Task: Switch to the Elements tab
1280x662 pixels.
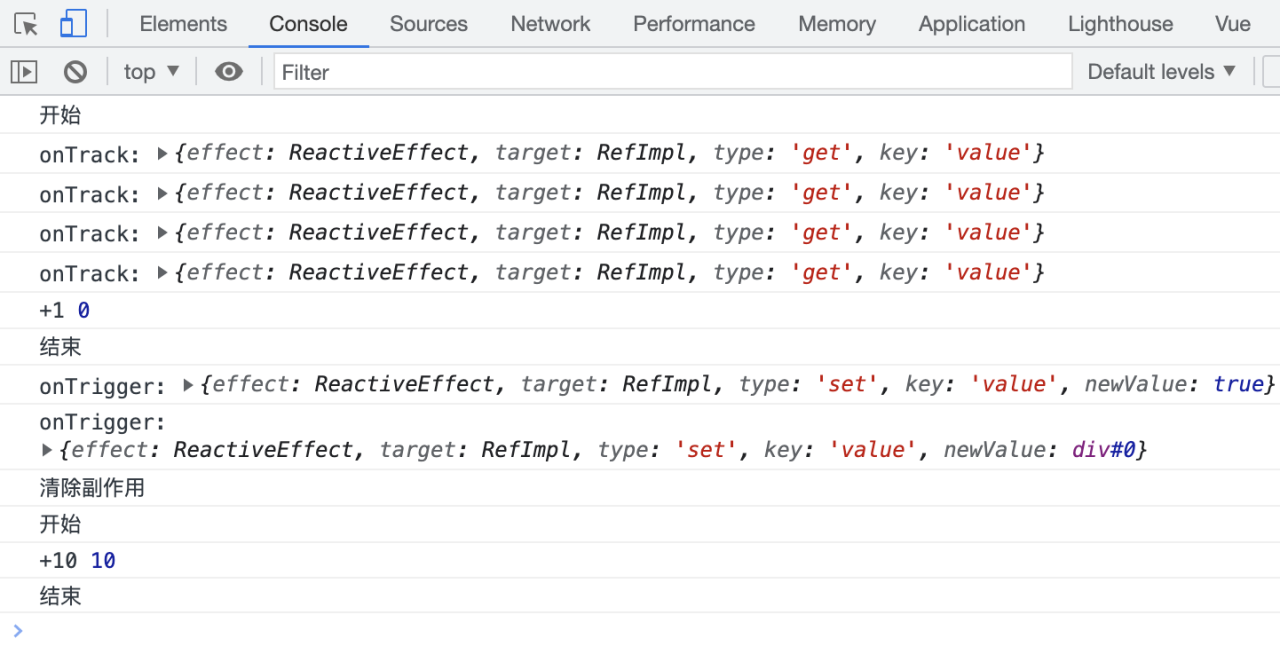Action: pyautogui.click(x=183, y=24)
